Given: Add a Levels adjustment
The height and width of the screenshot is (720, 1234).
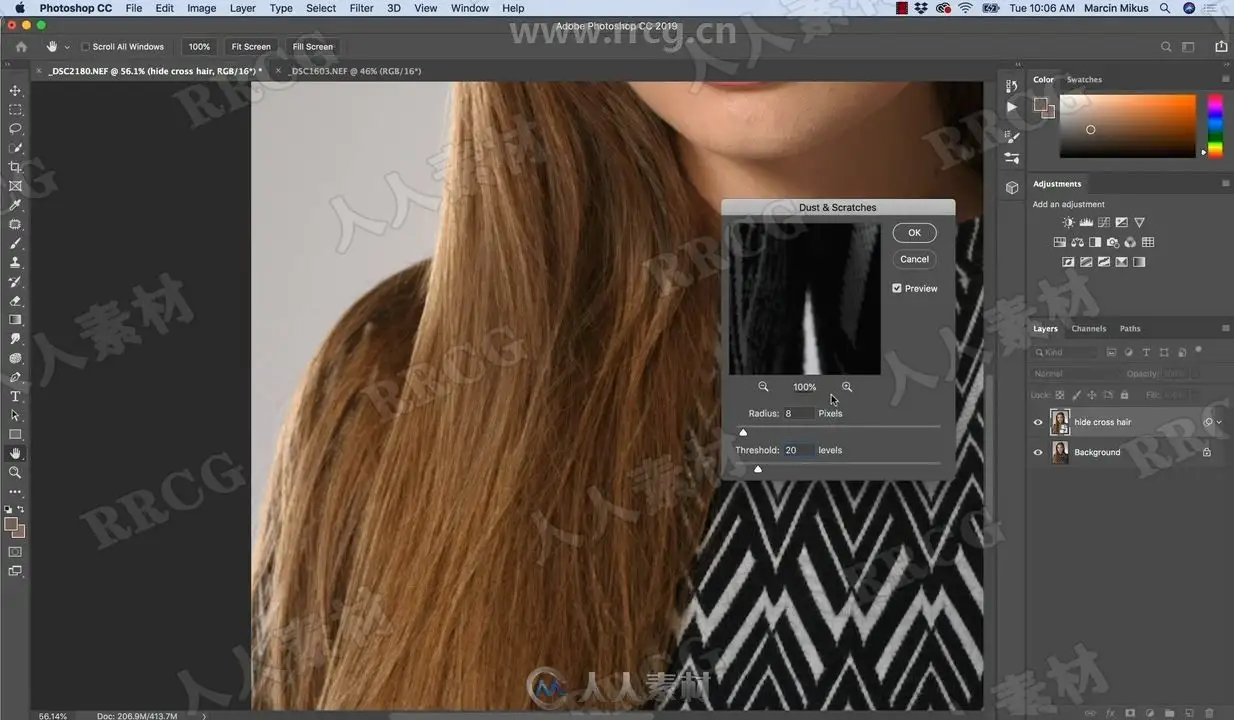Looking at the screenshot, I should click(1086, 223).
